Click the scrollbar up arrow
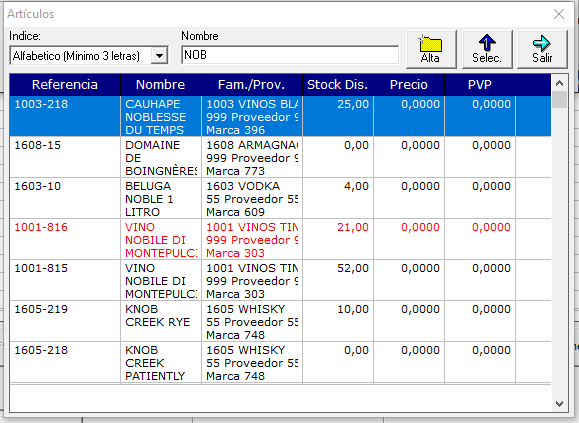 tap(559, 83)
